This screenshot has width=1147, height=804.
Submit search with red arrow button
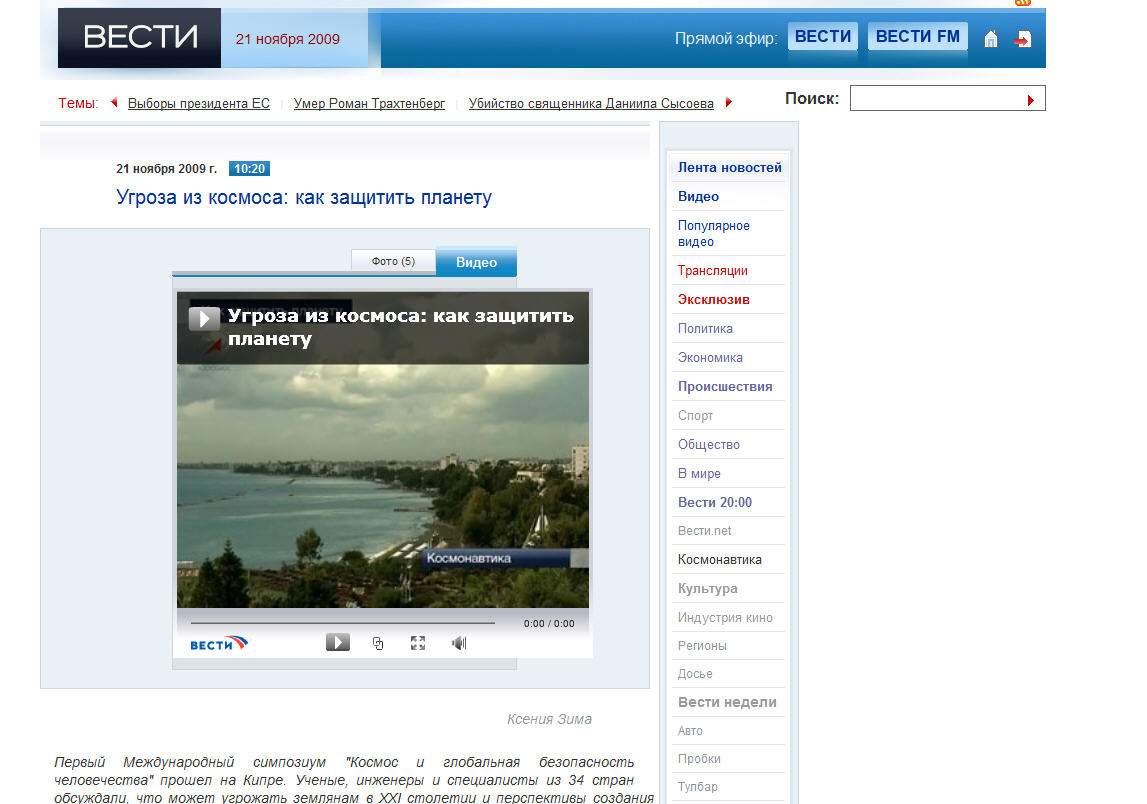point(1031,99)
